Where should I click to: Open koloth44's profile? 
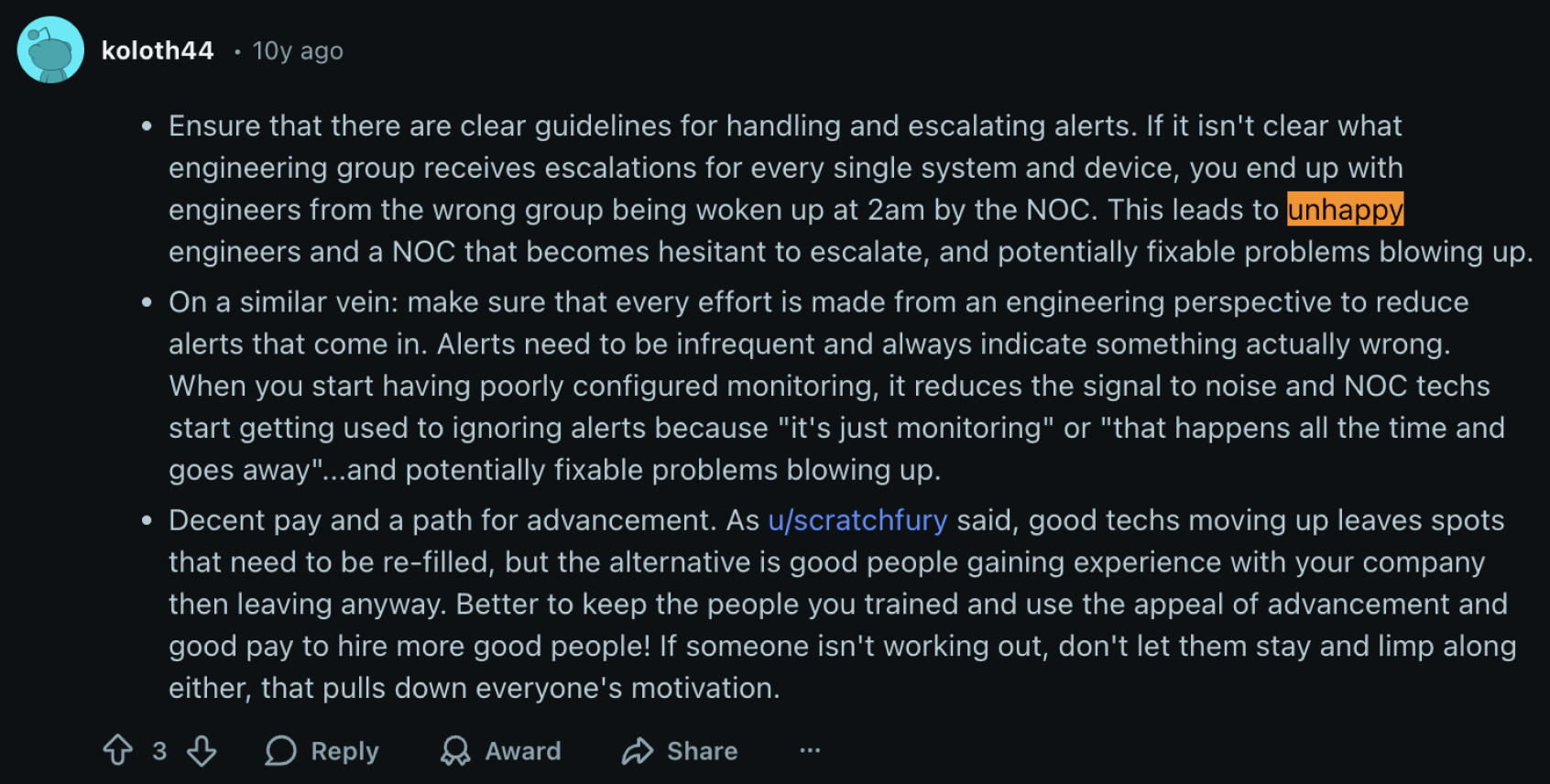158,50
